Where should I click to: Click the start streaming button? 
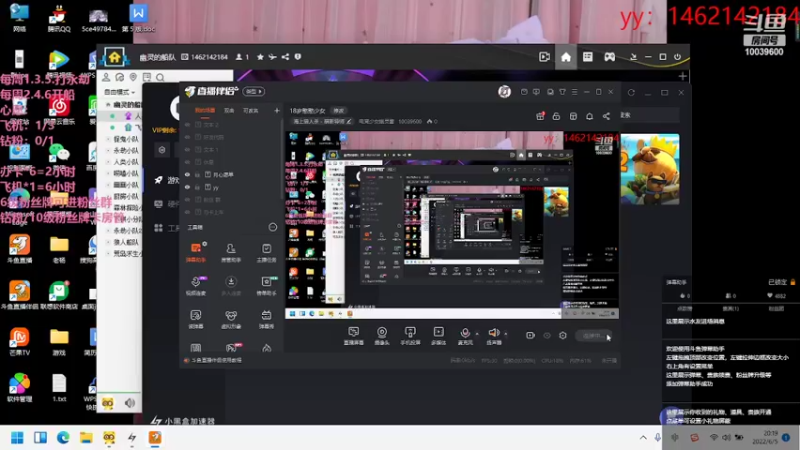click(593, 336)
